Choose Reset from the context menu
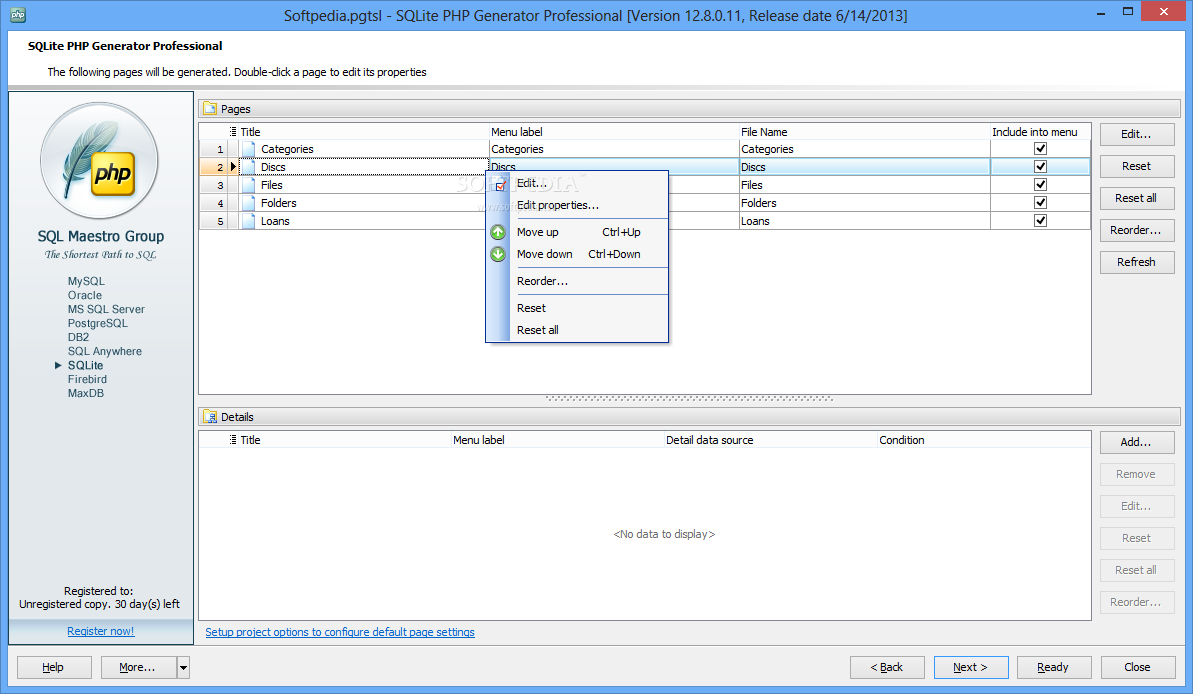Image resolution: width=1193 pixels, height=694 pixels. (x=577, y=308)
